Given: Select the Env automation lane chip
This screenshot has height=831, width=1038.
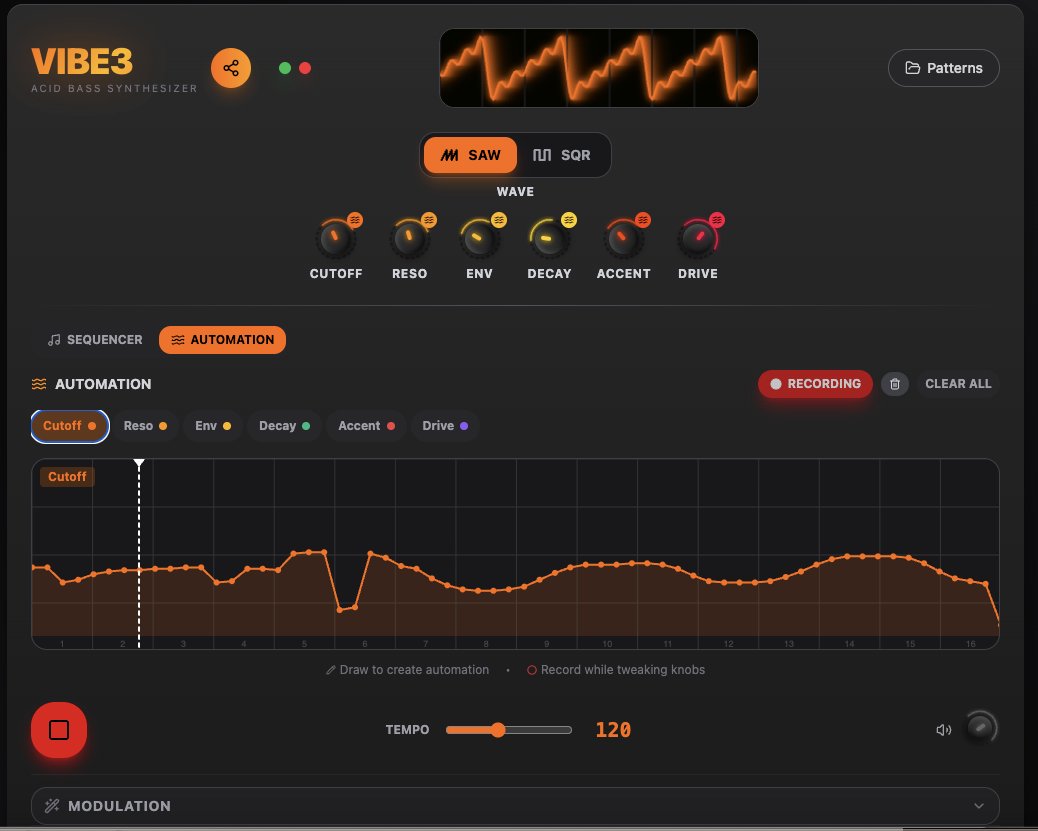Looking at the screenshot, I should (212, 426).
